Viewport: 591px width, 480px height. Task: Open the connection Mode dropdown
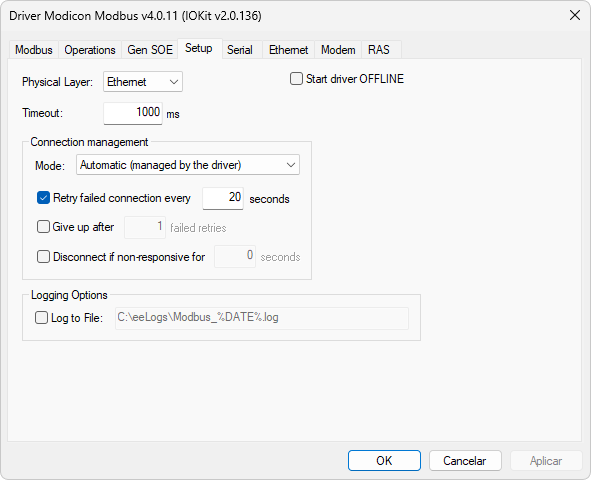coord(188,165)
